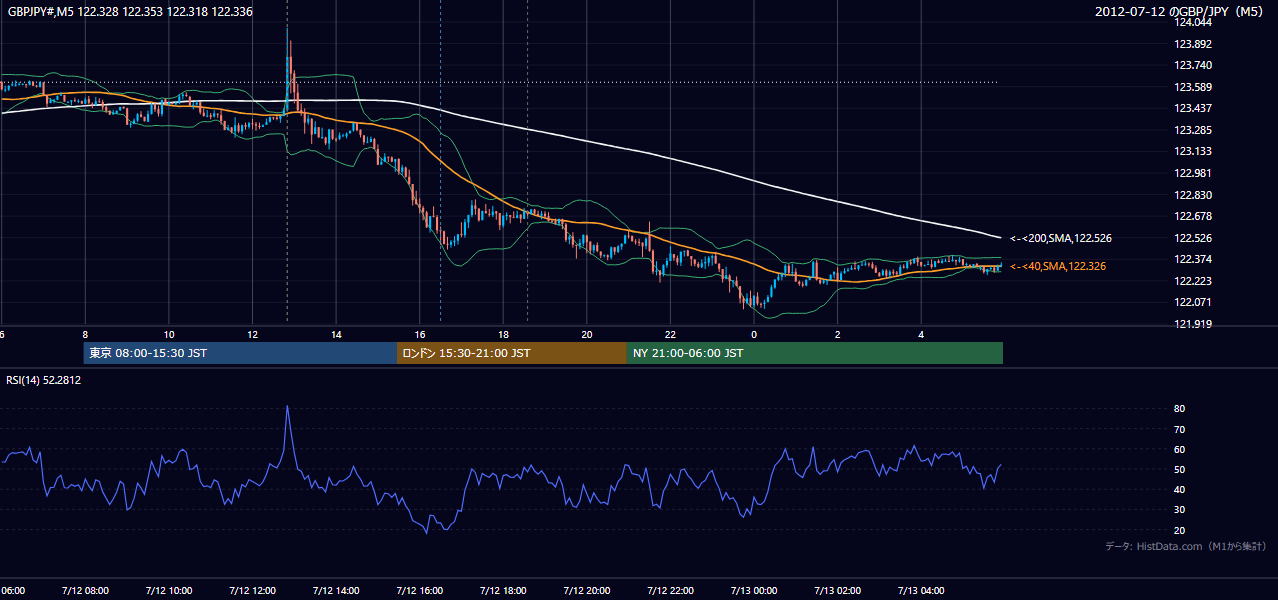Click hour 22 on the chart time axis
The height and width of the screenshot is (600, 1278).
(x=670, y=334)
